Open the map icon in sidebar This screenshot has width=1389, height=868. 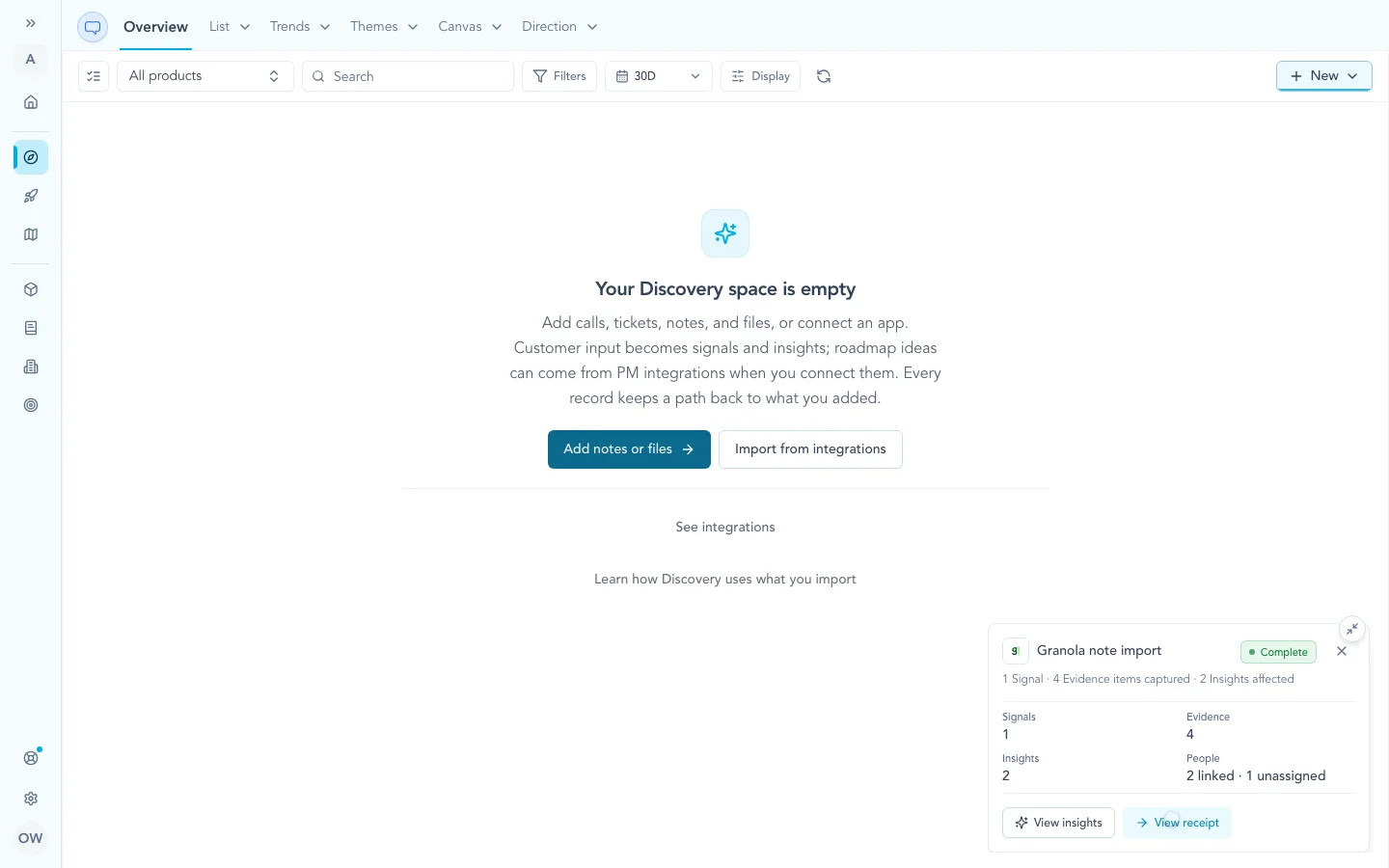pos(31,234)
